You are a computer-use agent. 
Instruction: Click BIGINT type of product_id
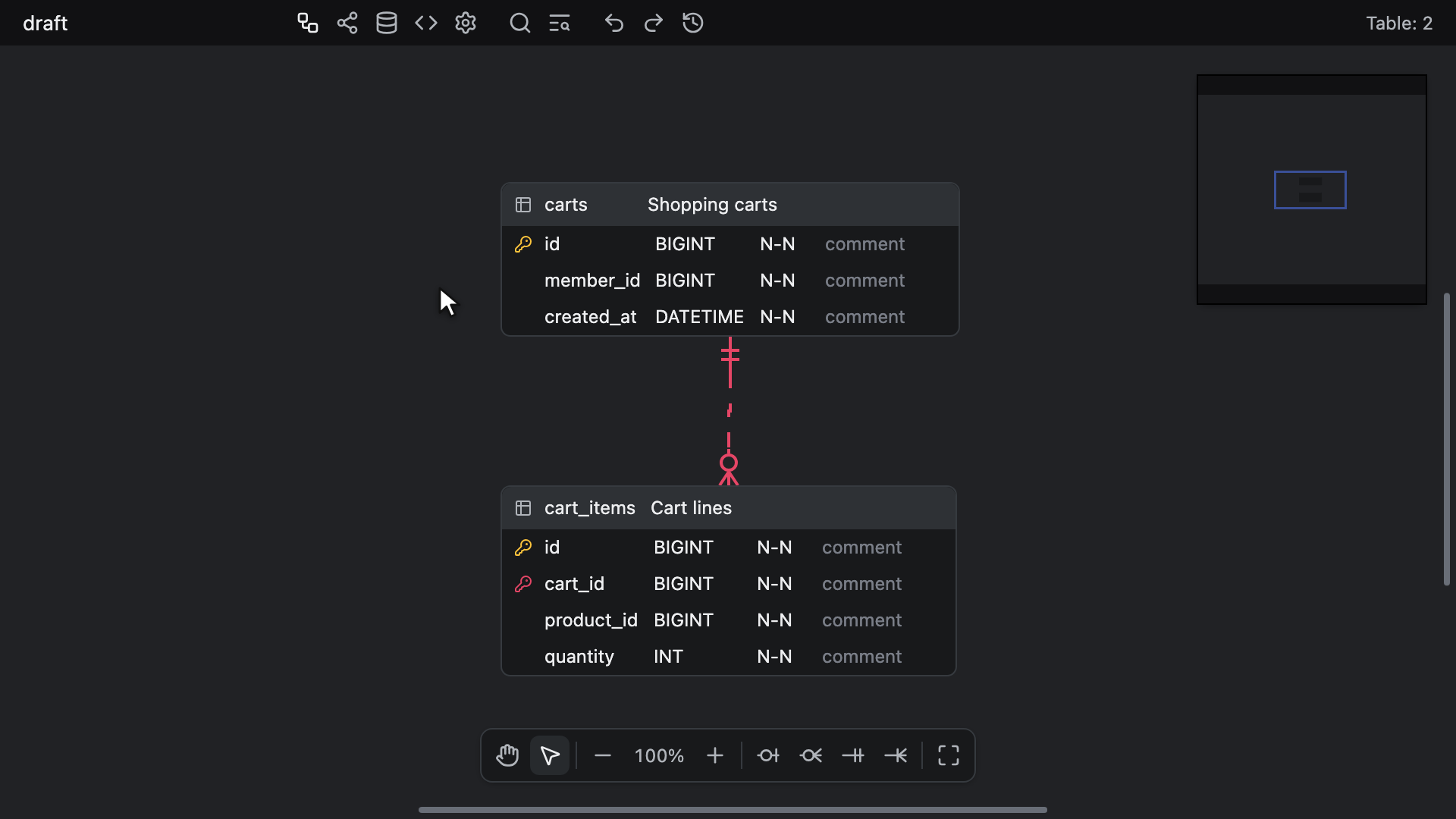[683, 620]
